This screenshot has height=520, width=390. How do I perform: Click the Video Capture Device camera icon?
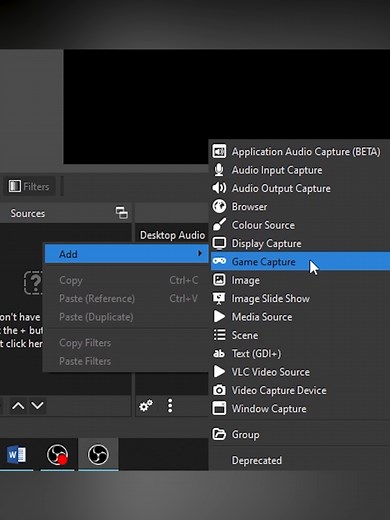(x=219, y=390)
